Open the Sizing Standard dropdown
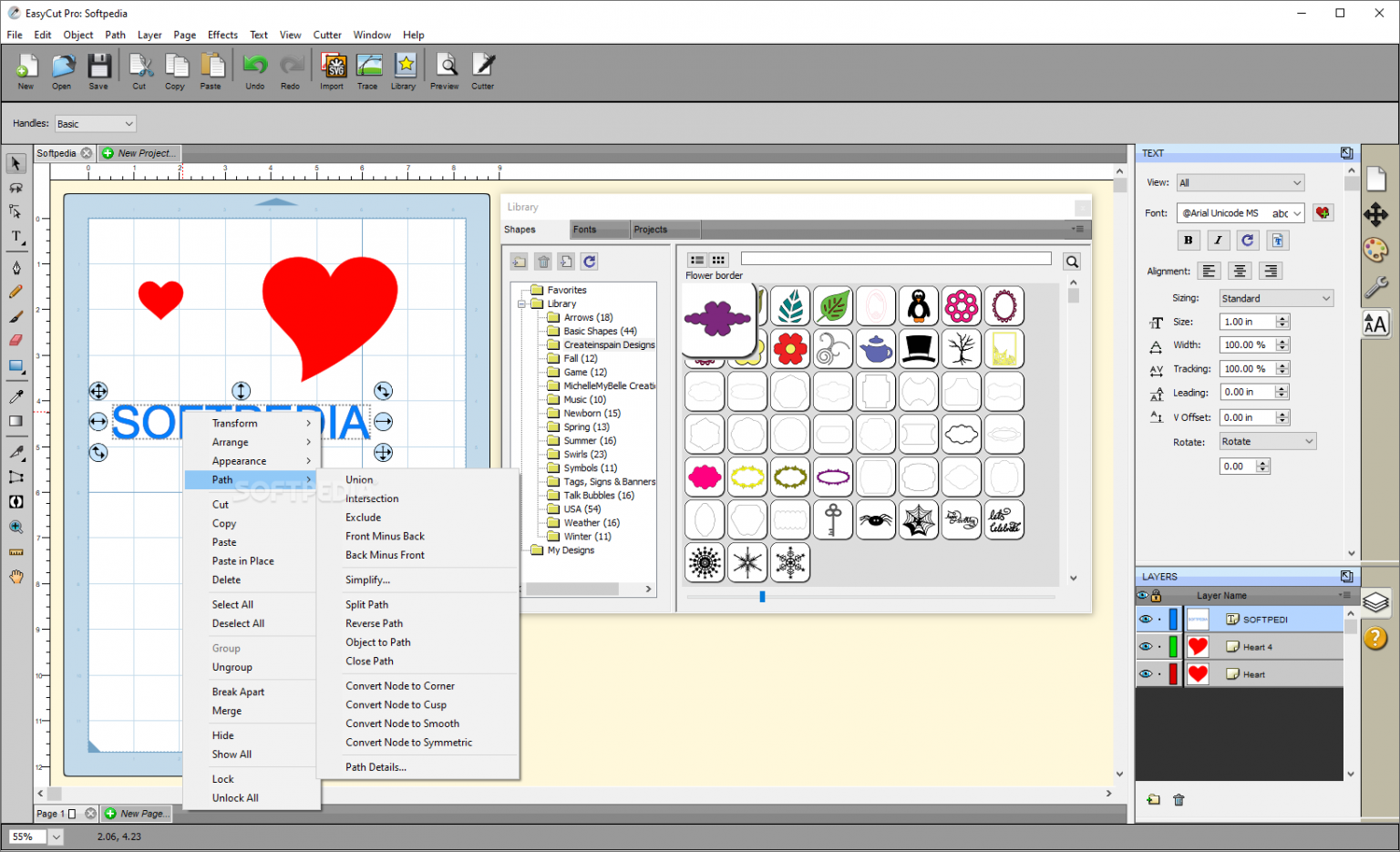The height and width of the screenshot is (852, 1400). pyautogui.click(x=1276, y=298)
